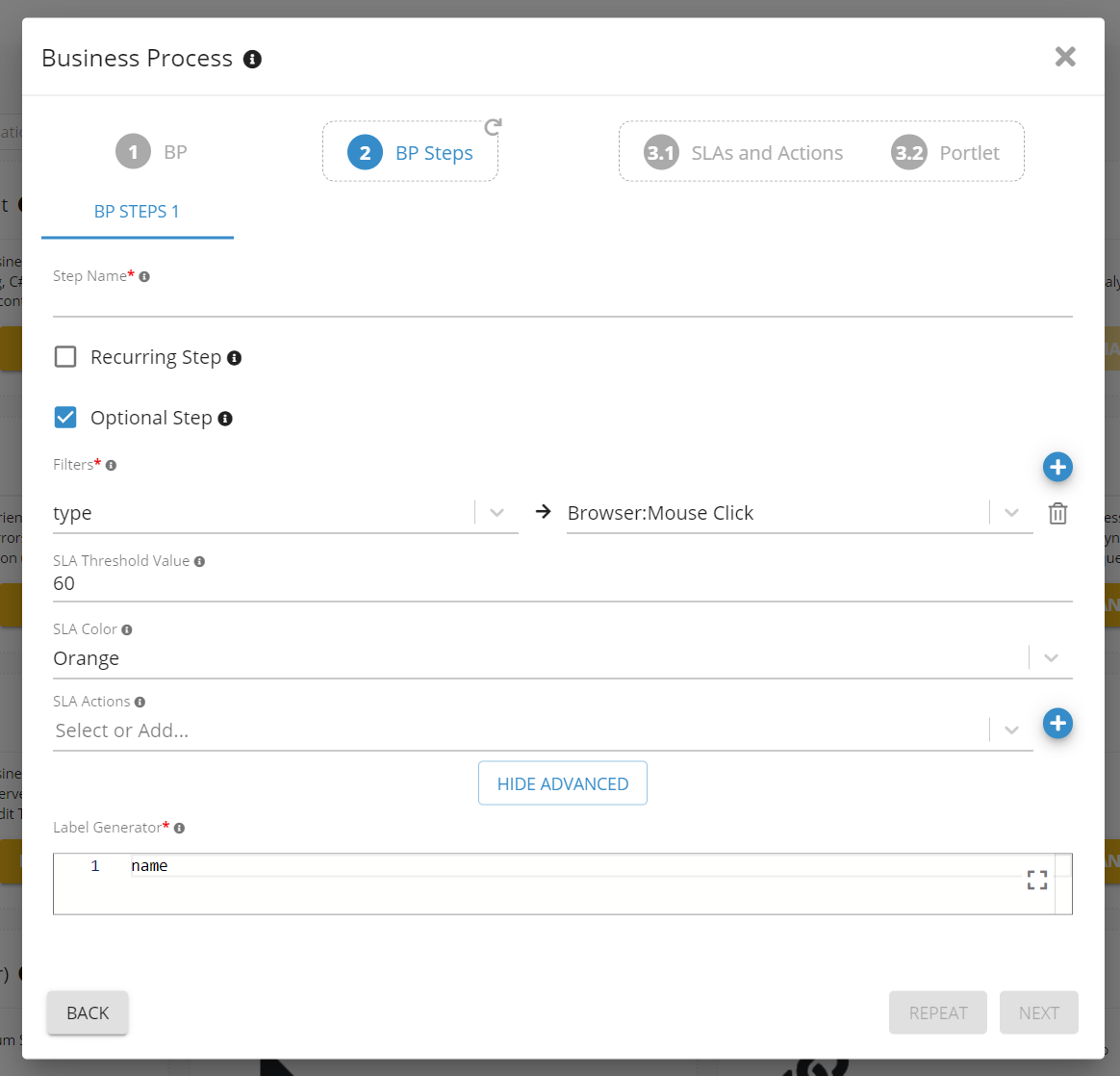Uncheck the Optional Step checkbox
The height and width of the screenshot is (1076, 1120).
coord(65,418)
